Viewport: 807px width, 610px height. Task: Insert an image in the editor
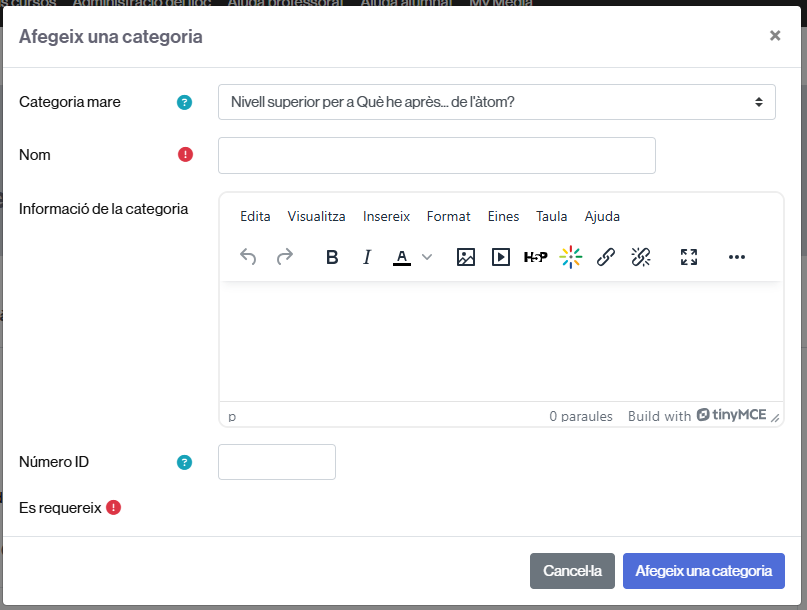[466, 257]
